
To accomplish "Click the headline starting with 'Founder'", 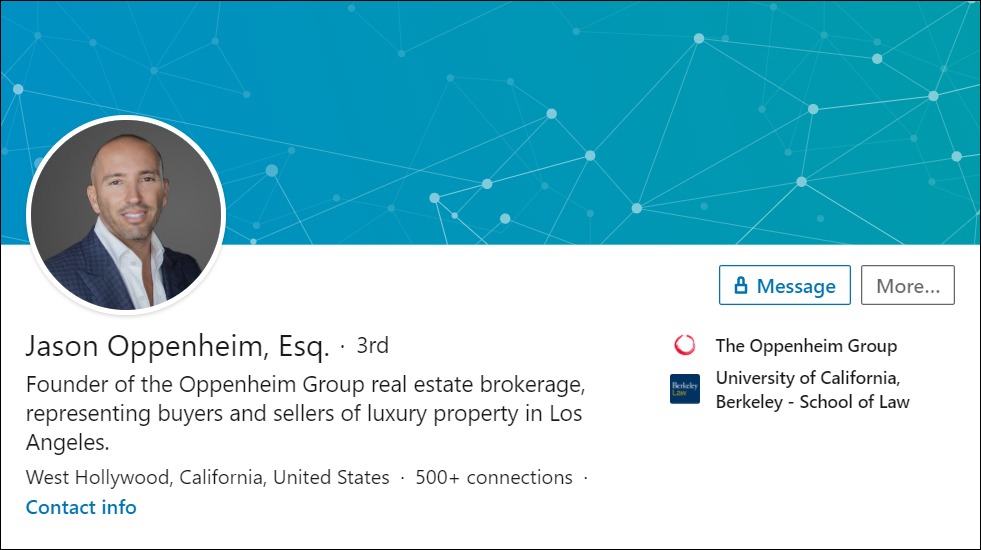I will 304,385.
